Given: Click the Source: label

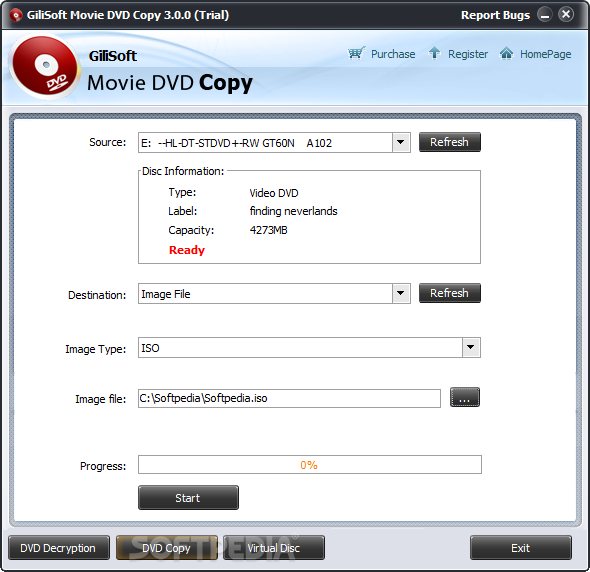Looking at the screenshot, I should [108, 142].
